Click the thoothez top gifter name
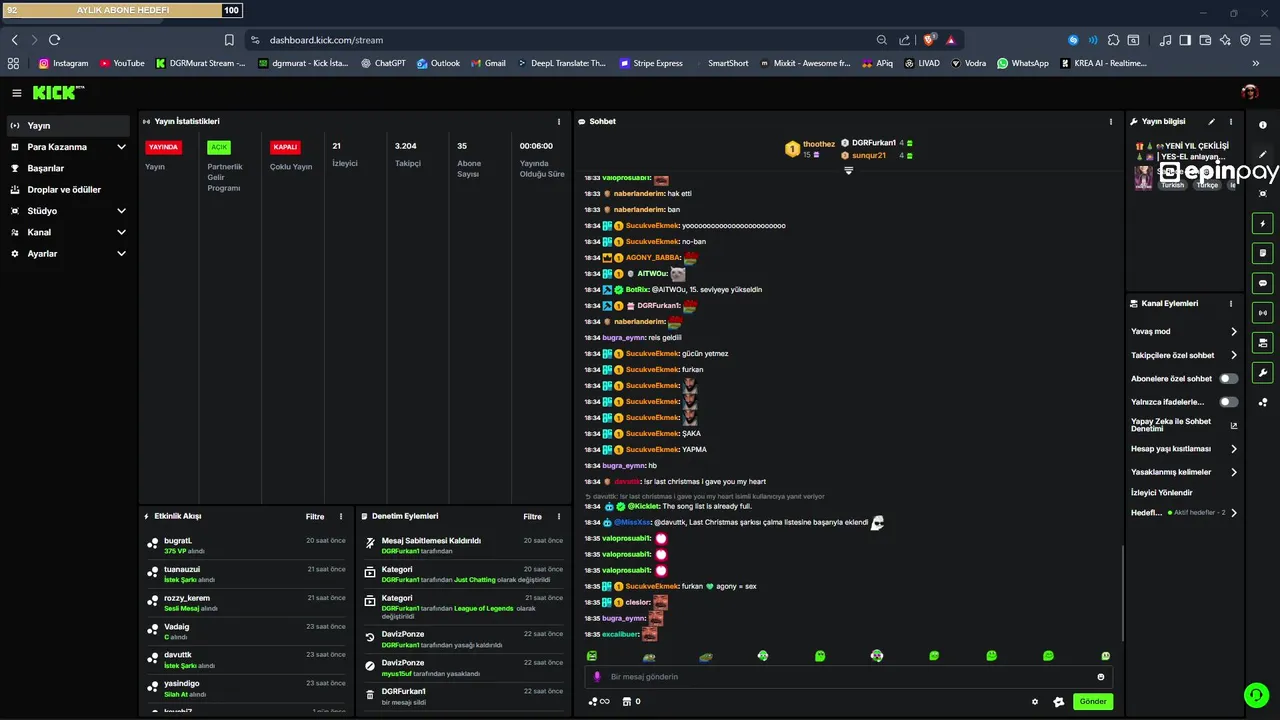The width and height of the screenshot is (1280, 720). [819, 145]
